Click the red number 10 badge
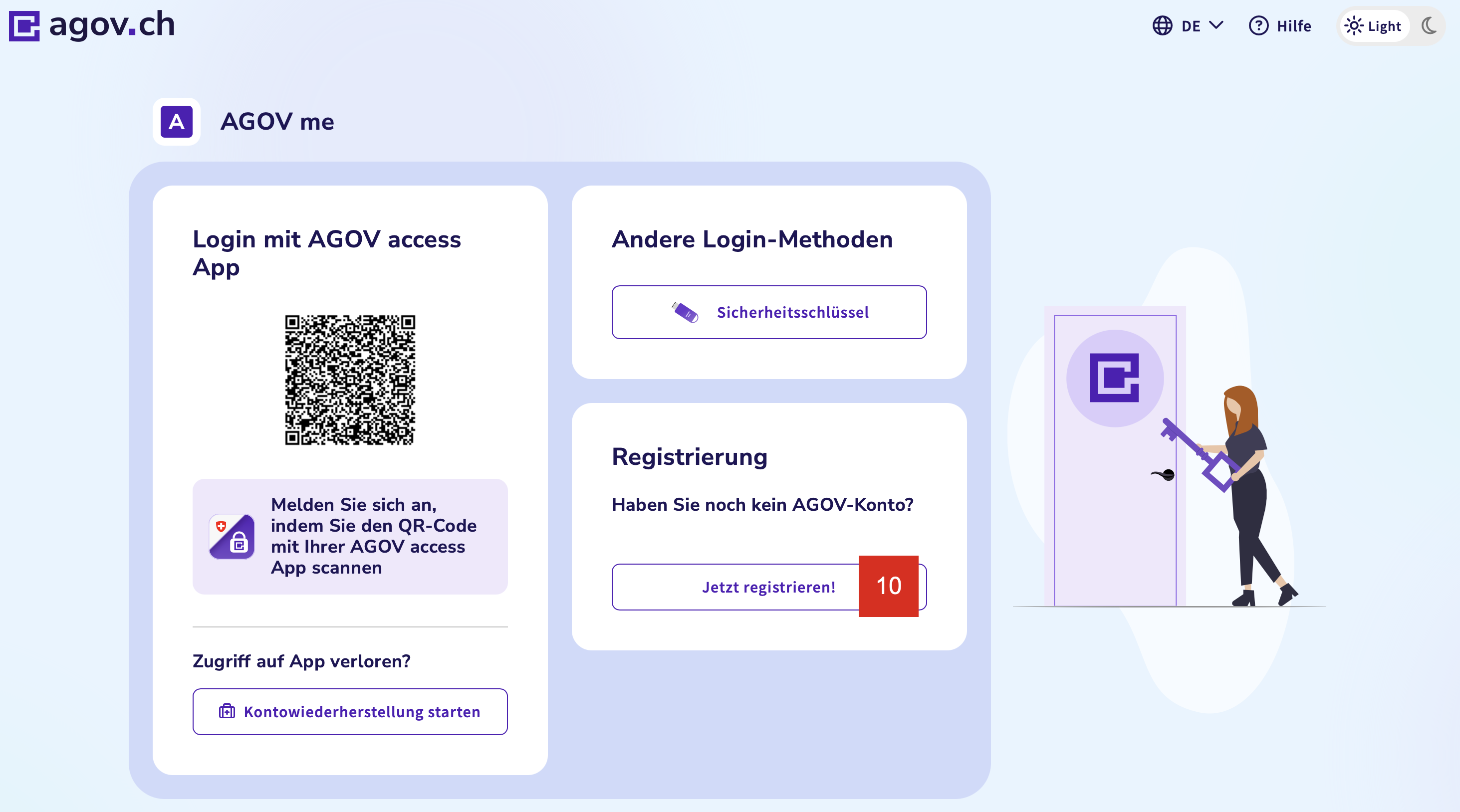 [888, 586]
